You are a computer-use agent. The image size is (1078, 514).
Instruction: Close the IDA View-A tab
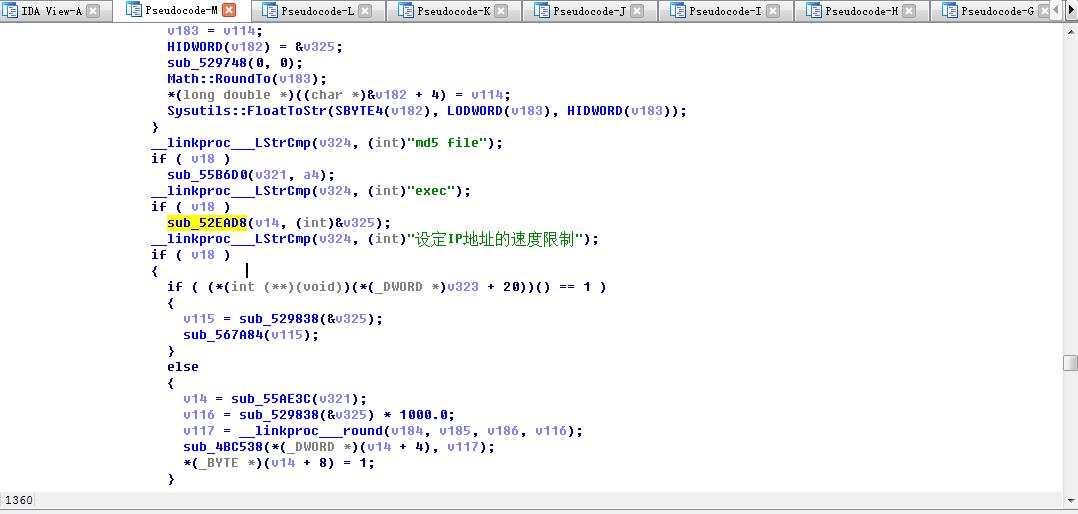point(93,11)
